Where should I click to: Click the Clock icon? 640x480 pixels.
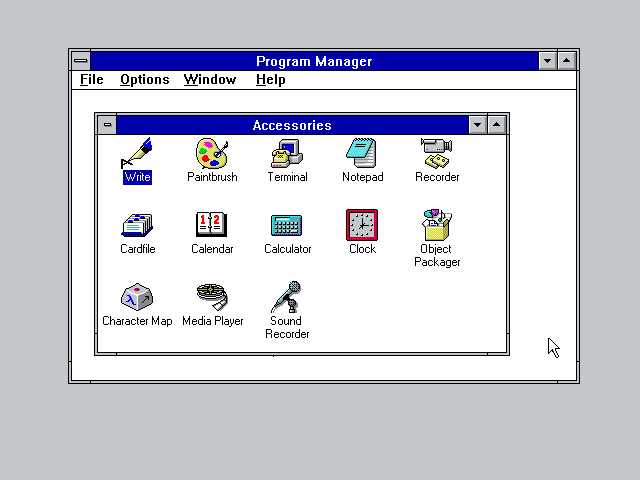[362, 226]
